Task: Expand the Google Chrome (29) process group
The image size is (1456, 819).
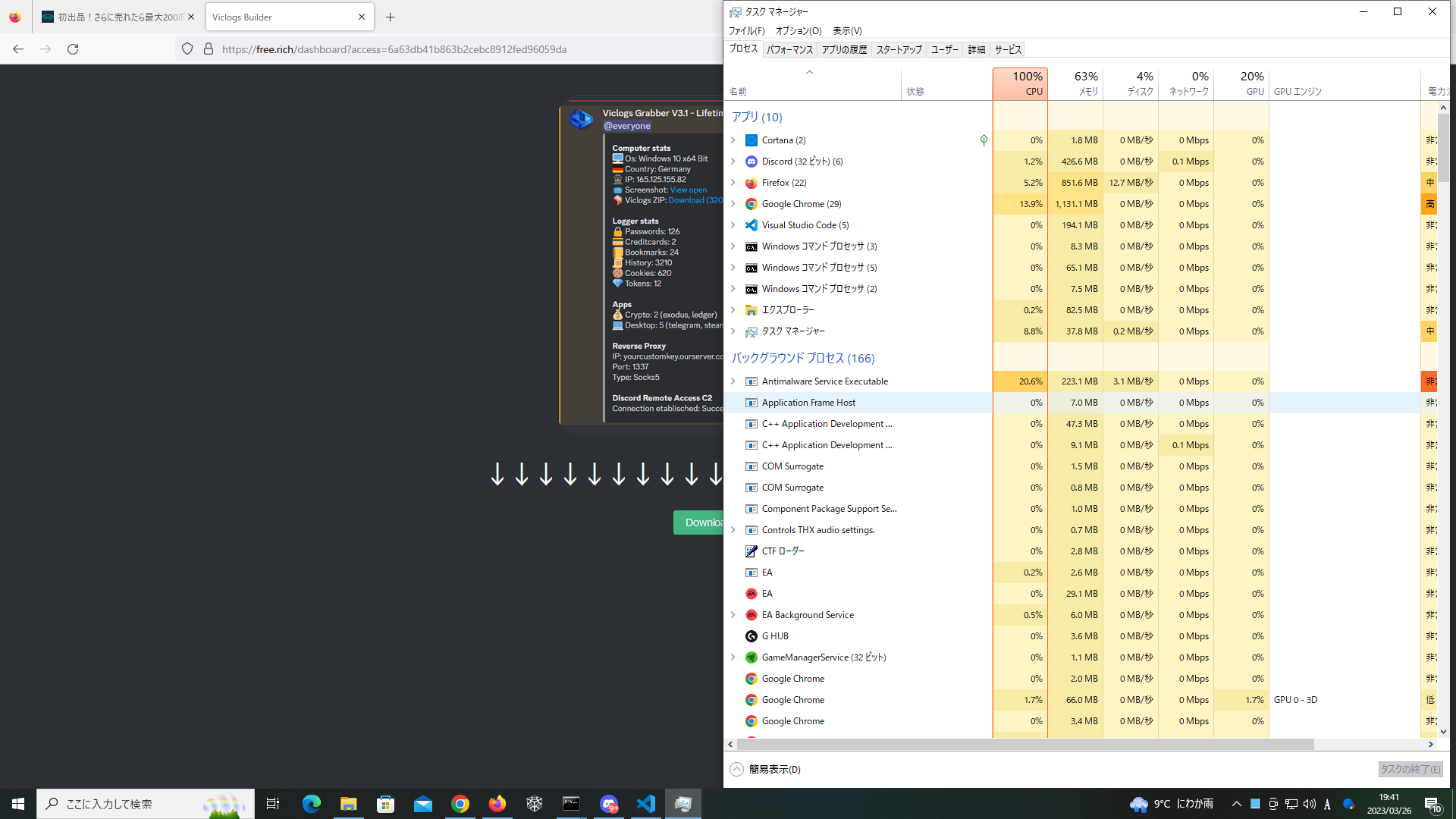Action: 733,204
